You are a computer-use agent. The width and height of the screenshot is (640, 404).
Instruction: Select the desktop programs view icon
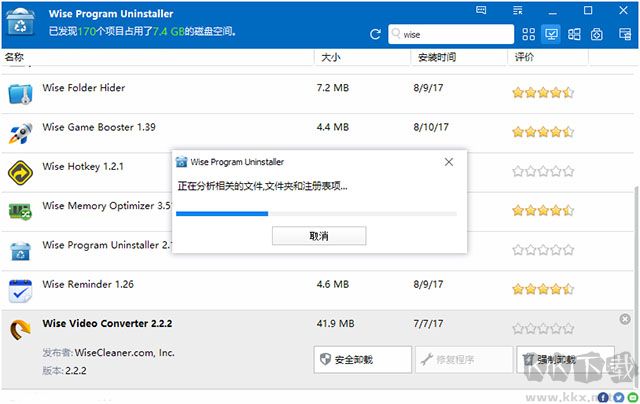point(551,34)
